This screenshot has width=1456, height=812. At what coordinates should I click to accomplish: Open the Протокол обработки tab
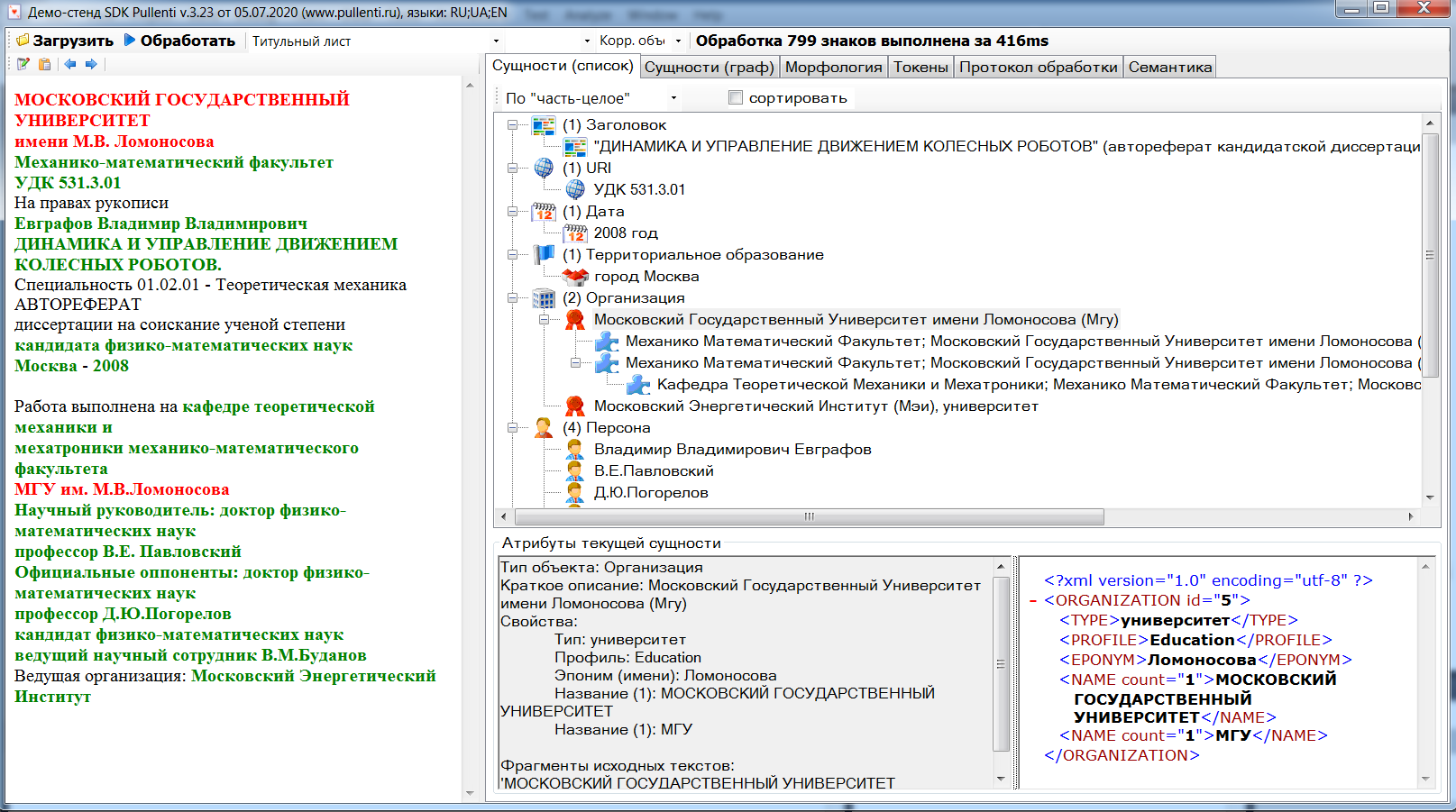(1038, 67)
